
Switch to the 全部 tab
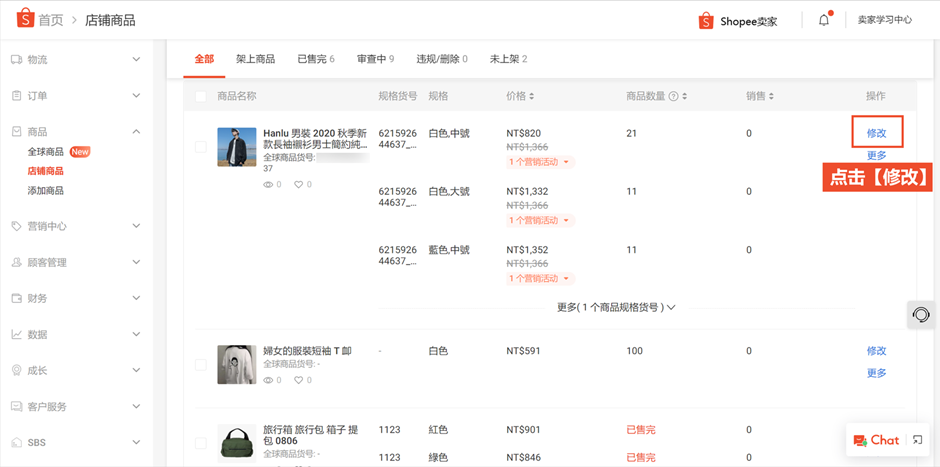coord(204,59)
